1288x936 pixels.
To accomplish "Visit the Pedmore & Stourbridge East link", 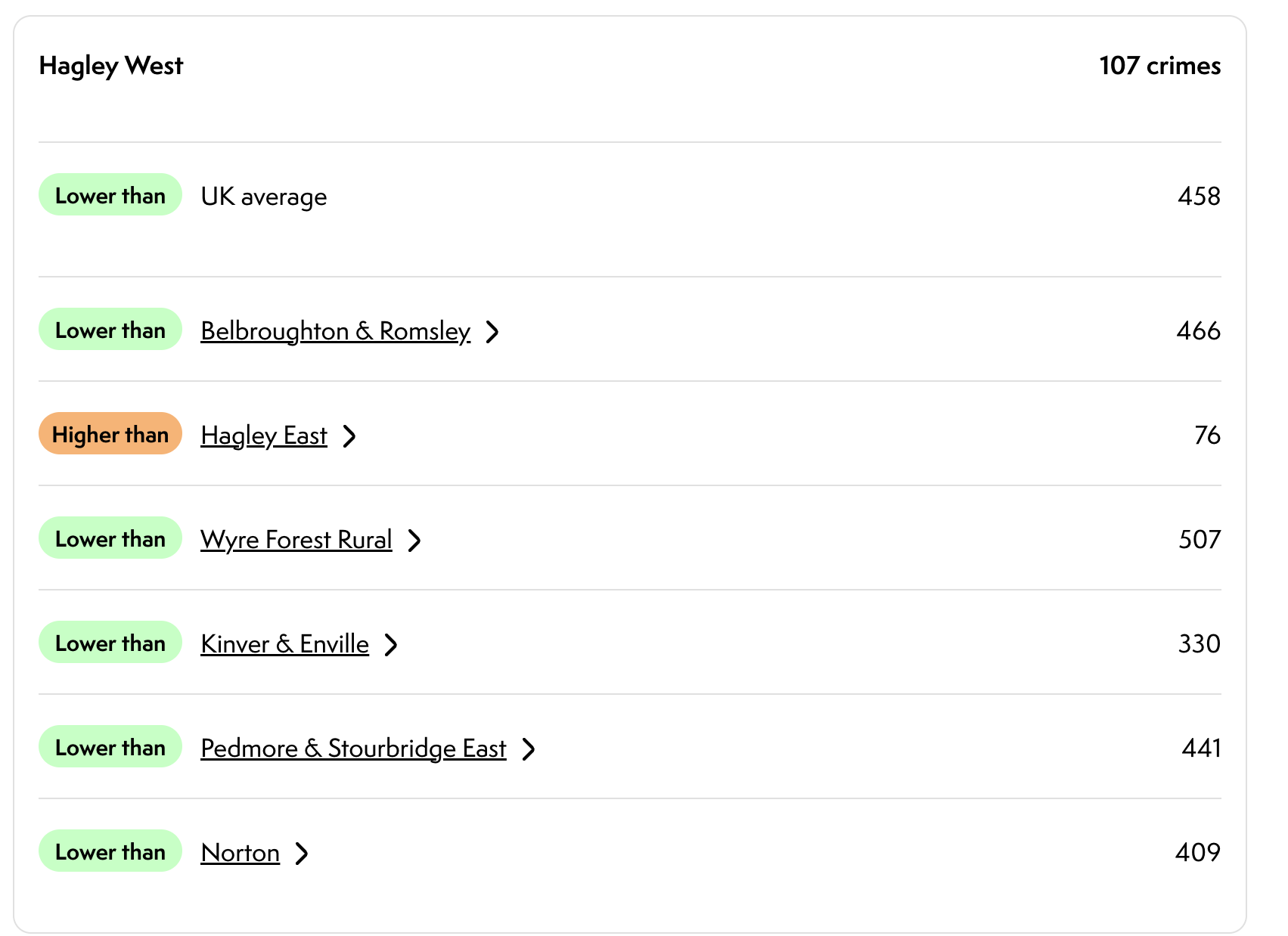I will pyautogui.click(x=353, y=748).
